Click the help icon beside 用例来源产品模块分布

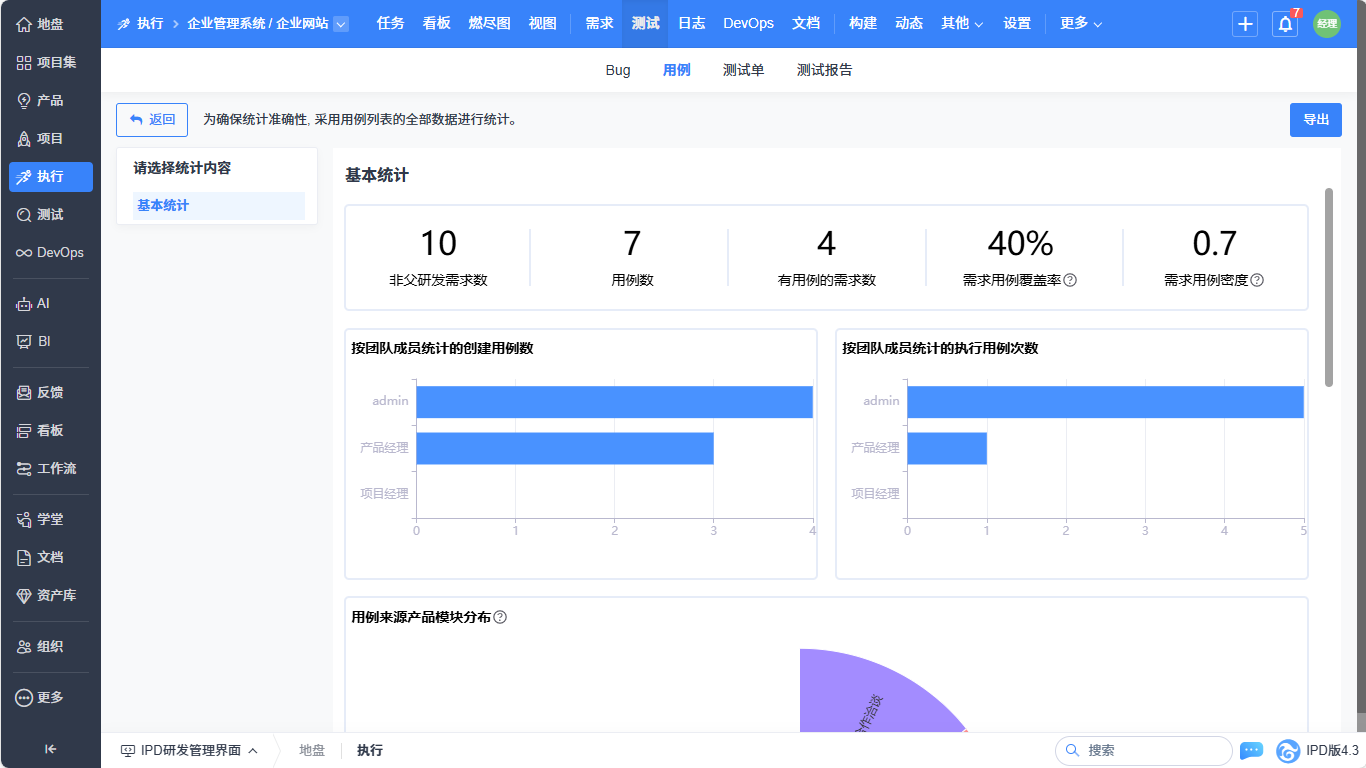point(500,617)
